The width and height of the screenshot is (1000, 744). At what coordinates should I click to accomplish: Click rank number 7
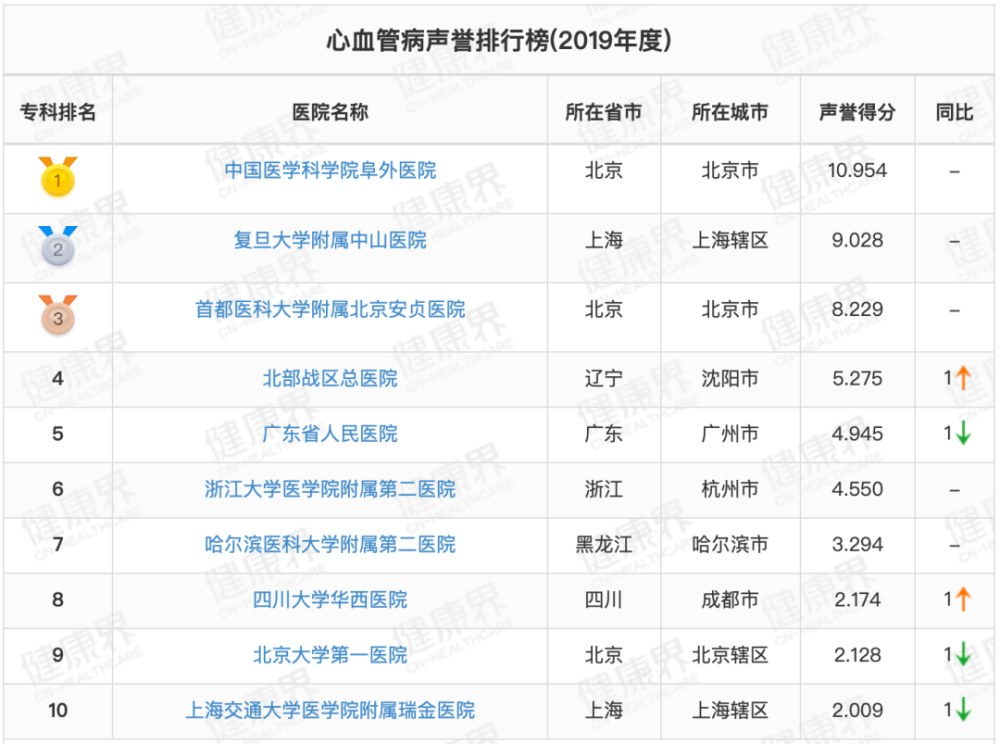(58, 544)
